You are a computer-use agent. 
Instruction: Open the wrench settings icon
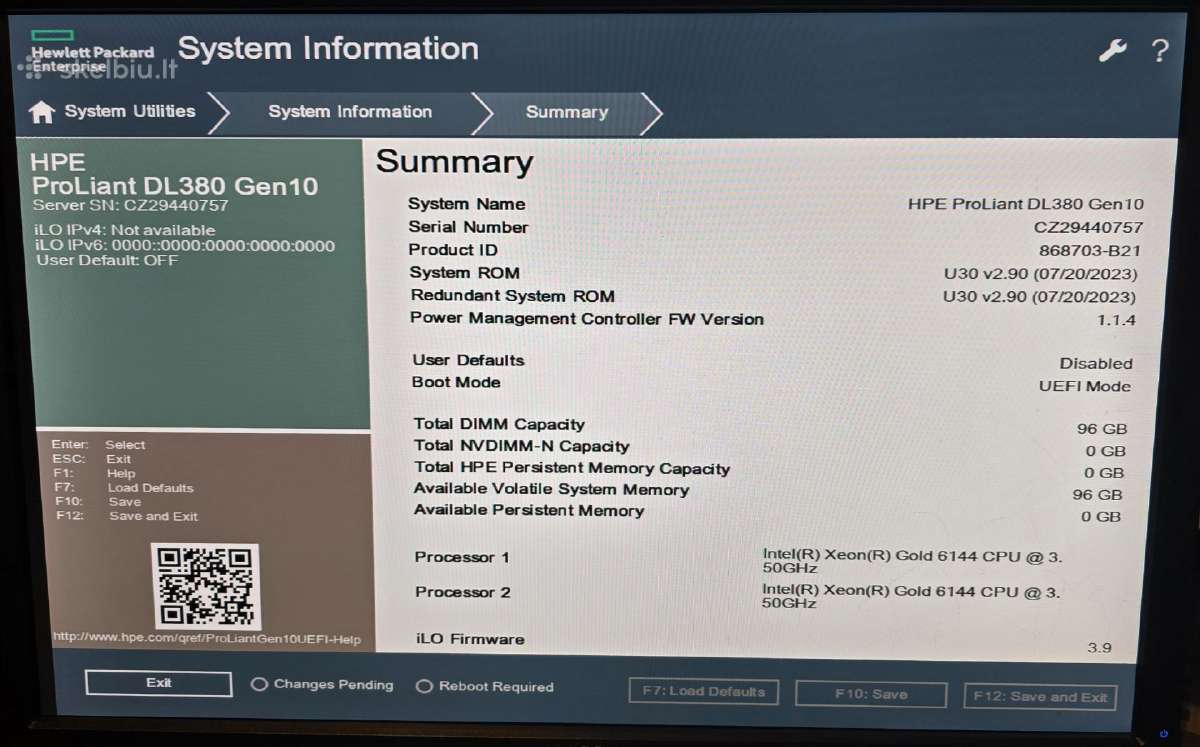[1112, 51]
